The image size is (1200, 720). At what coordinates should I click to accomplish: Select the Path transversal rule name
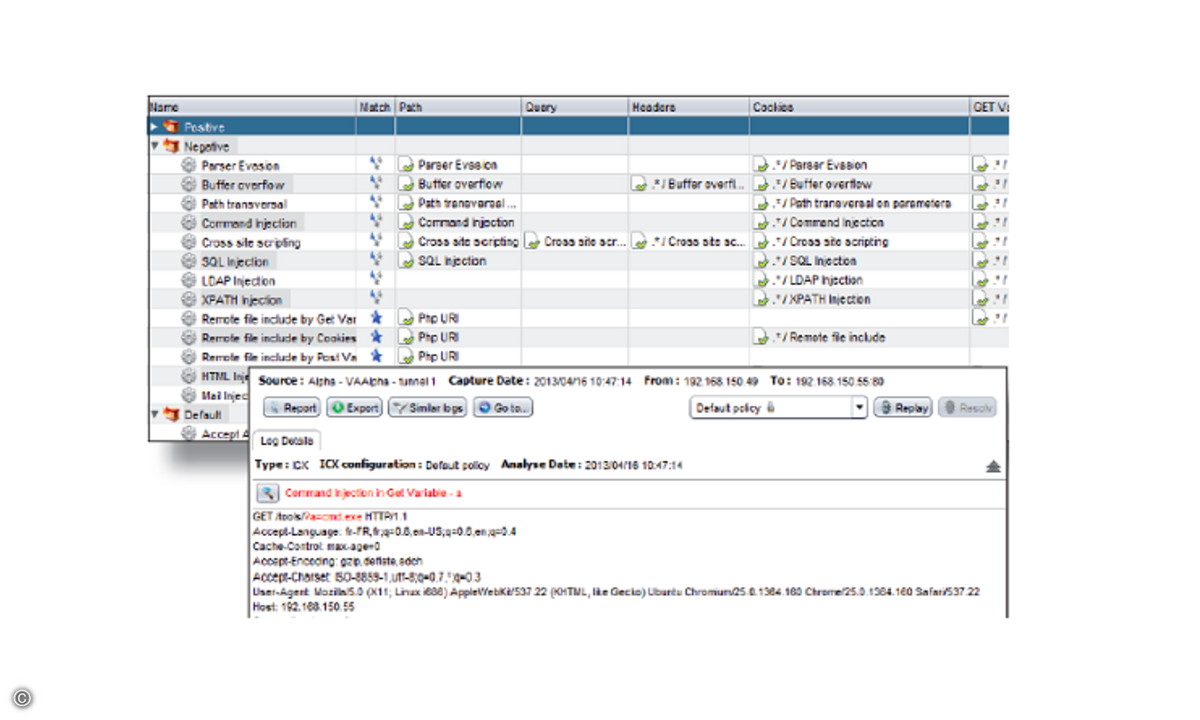pos(243,204)
